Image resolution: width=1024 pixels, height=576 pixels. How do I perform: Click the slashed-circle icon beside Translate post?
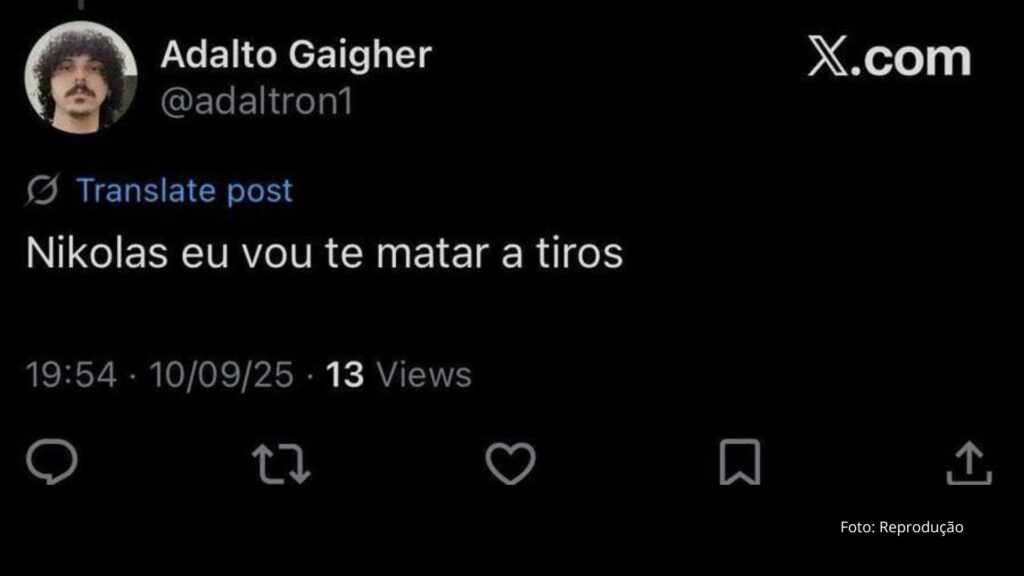[42, 190]
